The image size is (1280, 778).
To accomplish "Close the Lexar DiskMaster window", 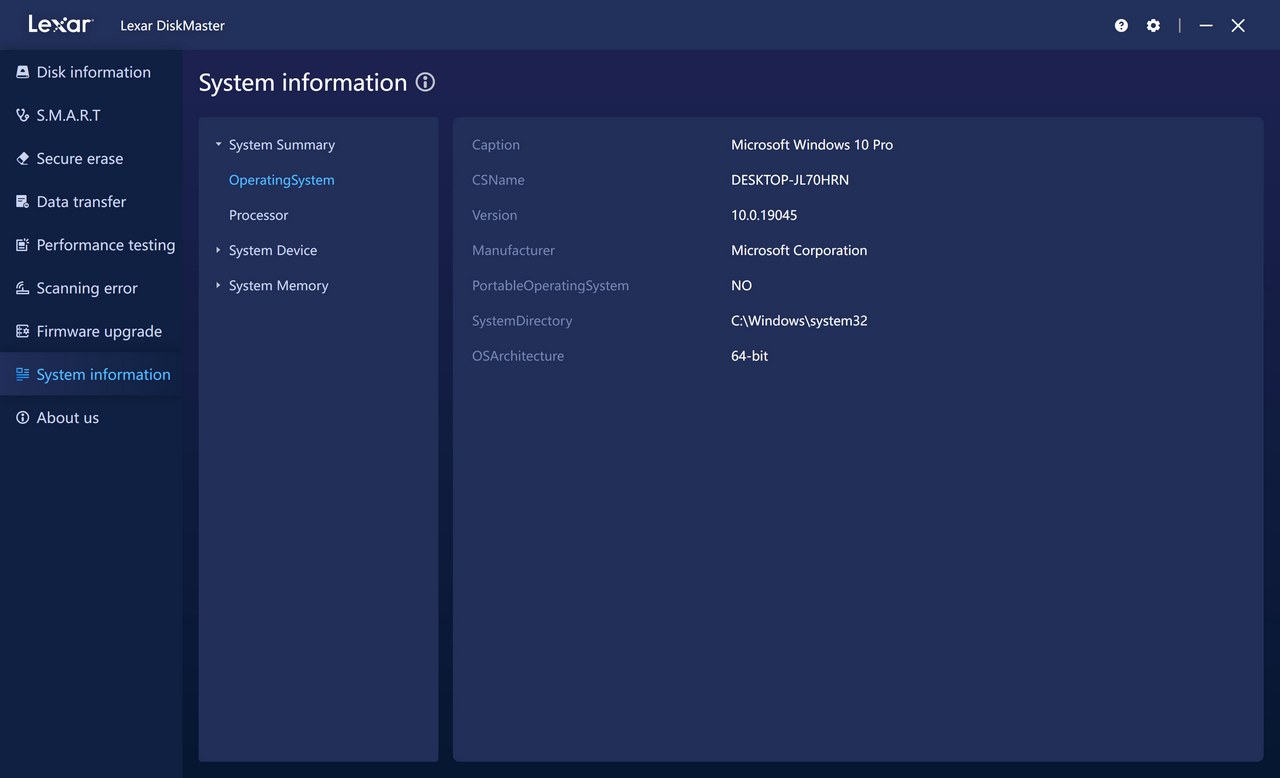I will tap(1238, 26).
